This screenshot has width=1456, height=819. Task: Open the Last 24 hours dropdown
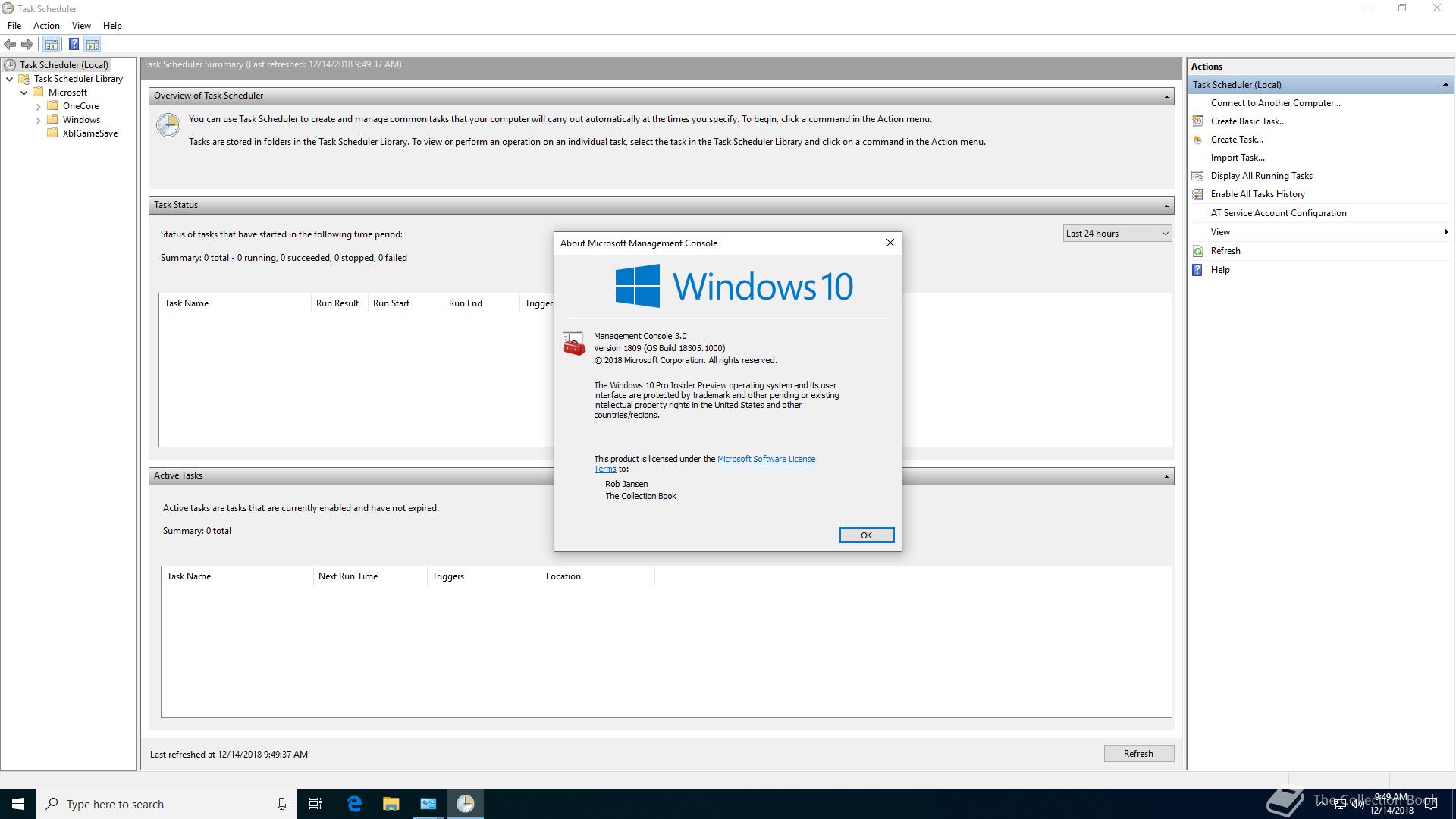1117,234
